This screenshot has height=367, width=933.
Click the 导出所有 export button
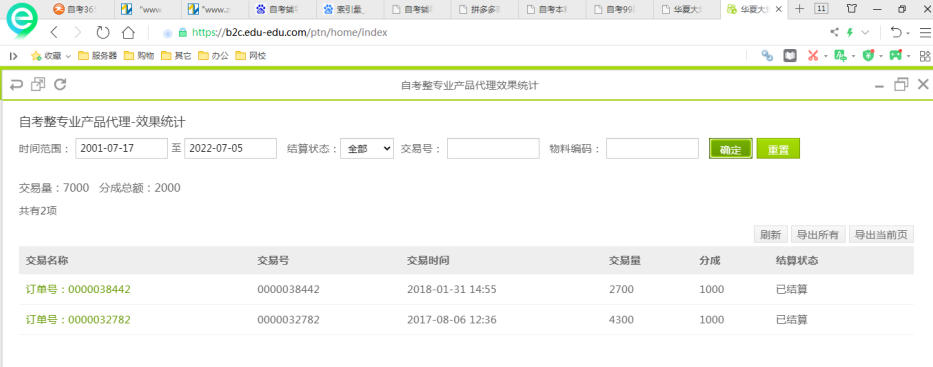(818, 235)
